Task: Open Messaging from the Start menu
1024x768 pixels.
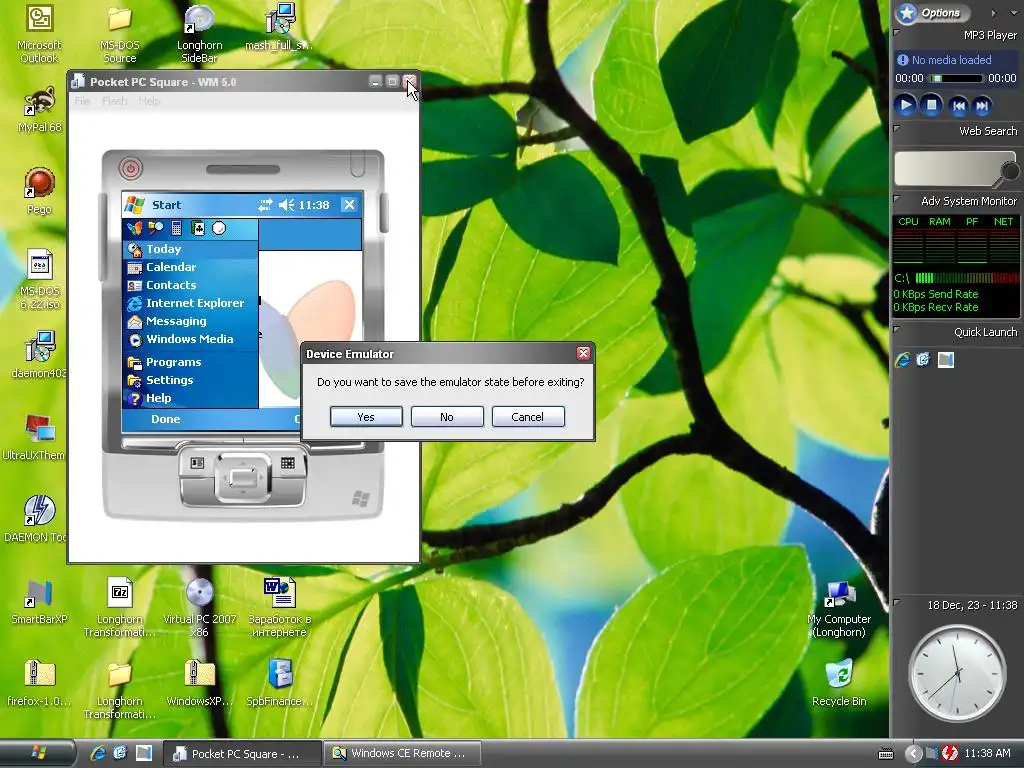Action: click(x=190, y=321)
